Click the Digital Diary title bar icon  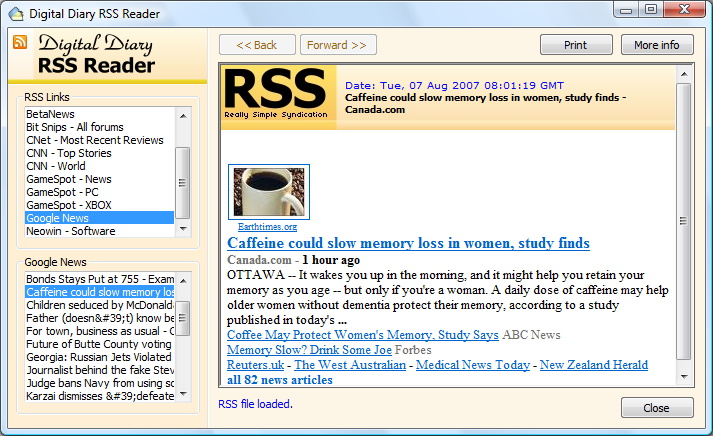[15, 14]
